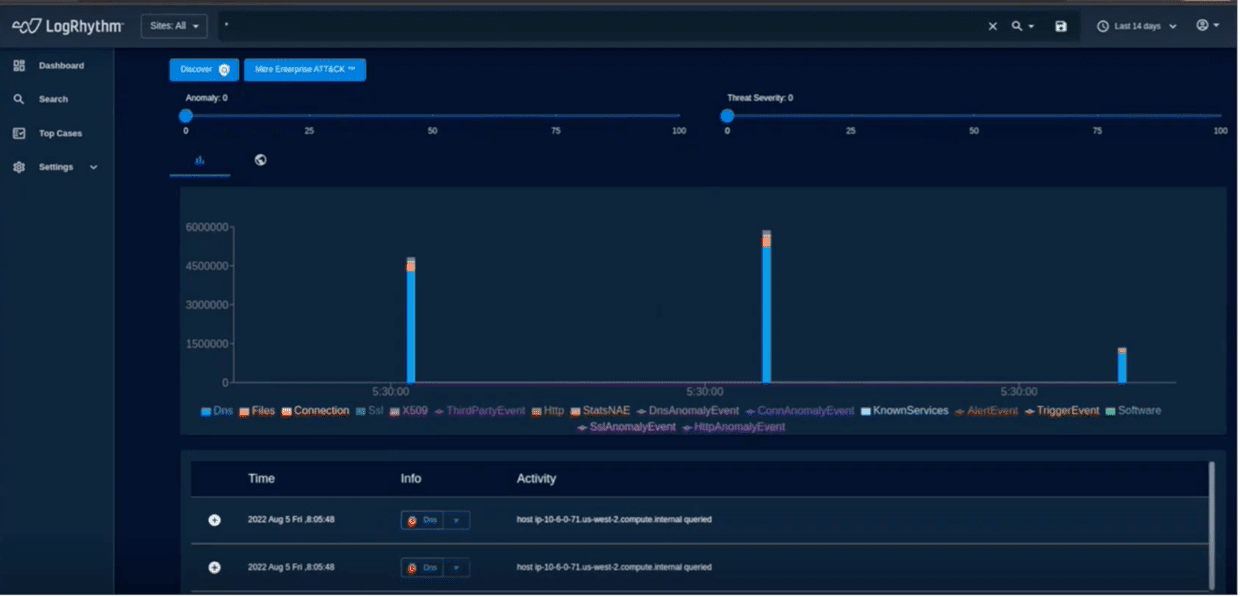Click the 1500000 y-axis label

pos(208,344)
